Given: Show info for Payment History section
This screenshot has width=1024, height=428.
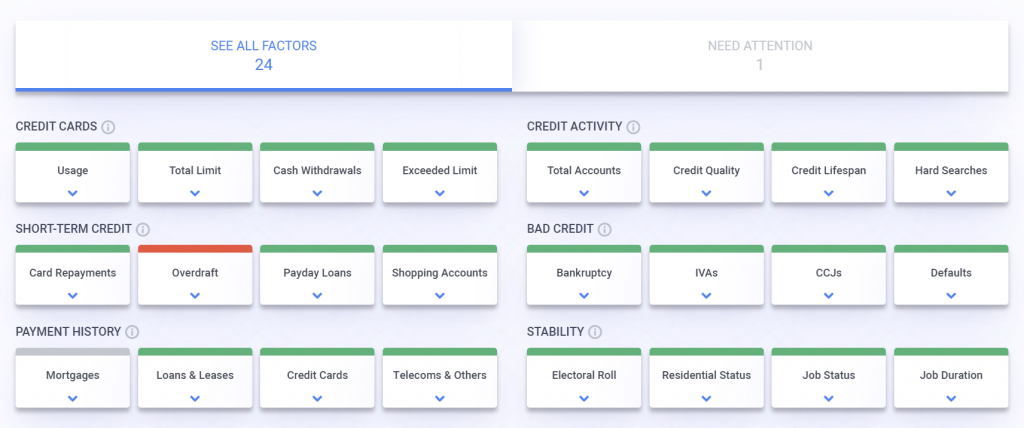Looking at the screenshot, I should coord(132,332).
